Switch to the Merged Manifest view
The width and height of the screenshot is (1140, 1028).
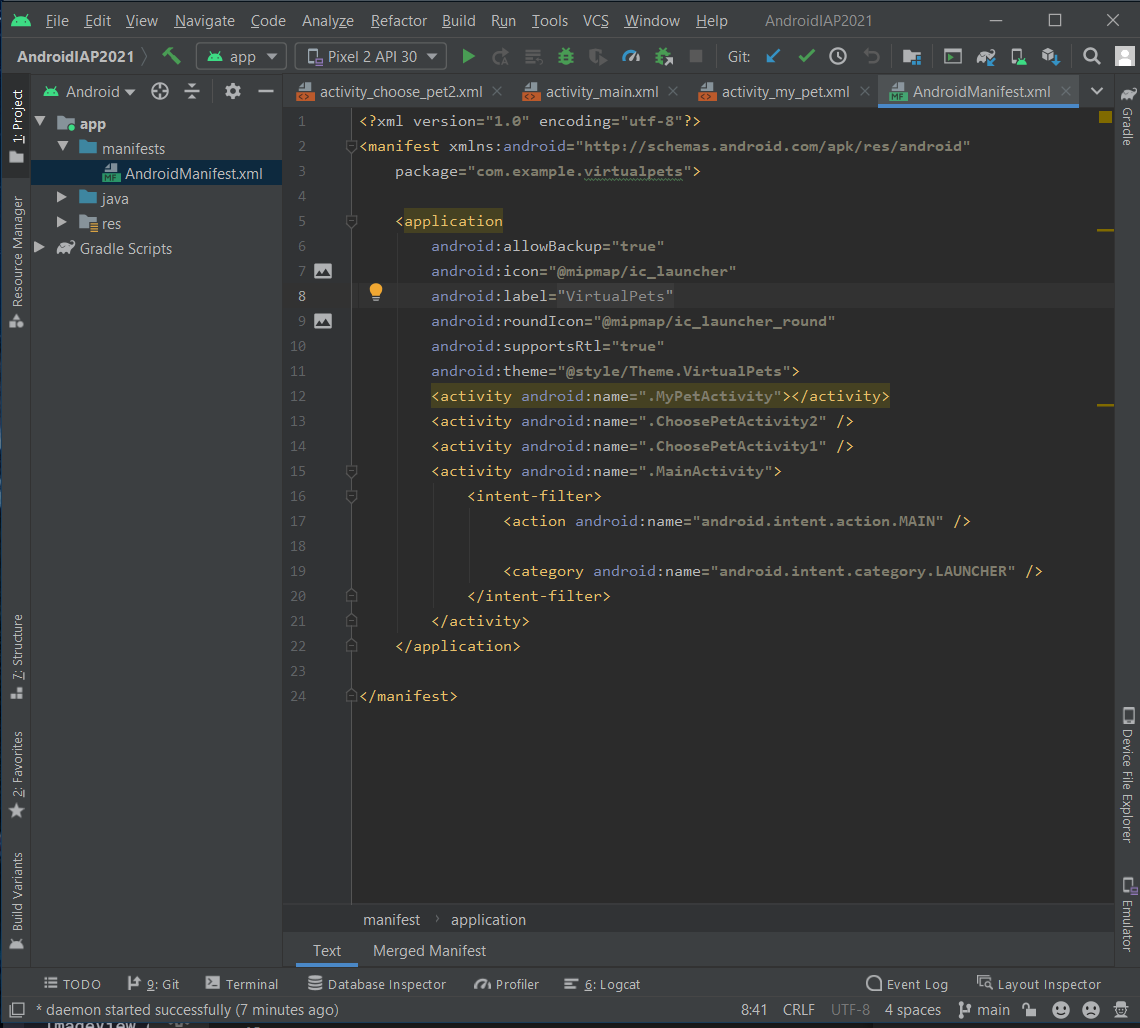coord(429,950)
